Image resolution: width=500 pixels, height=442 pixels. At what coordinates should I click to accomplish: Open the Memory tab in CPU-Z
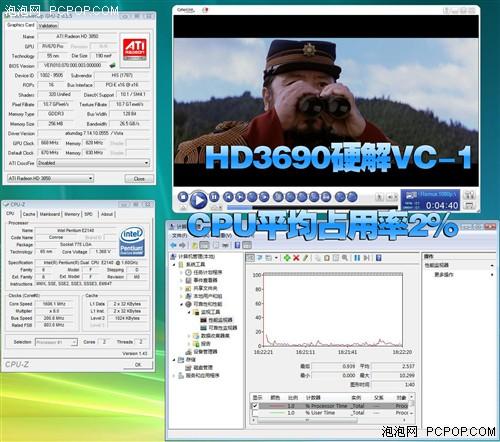click(x=72, y=214)
